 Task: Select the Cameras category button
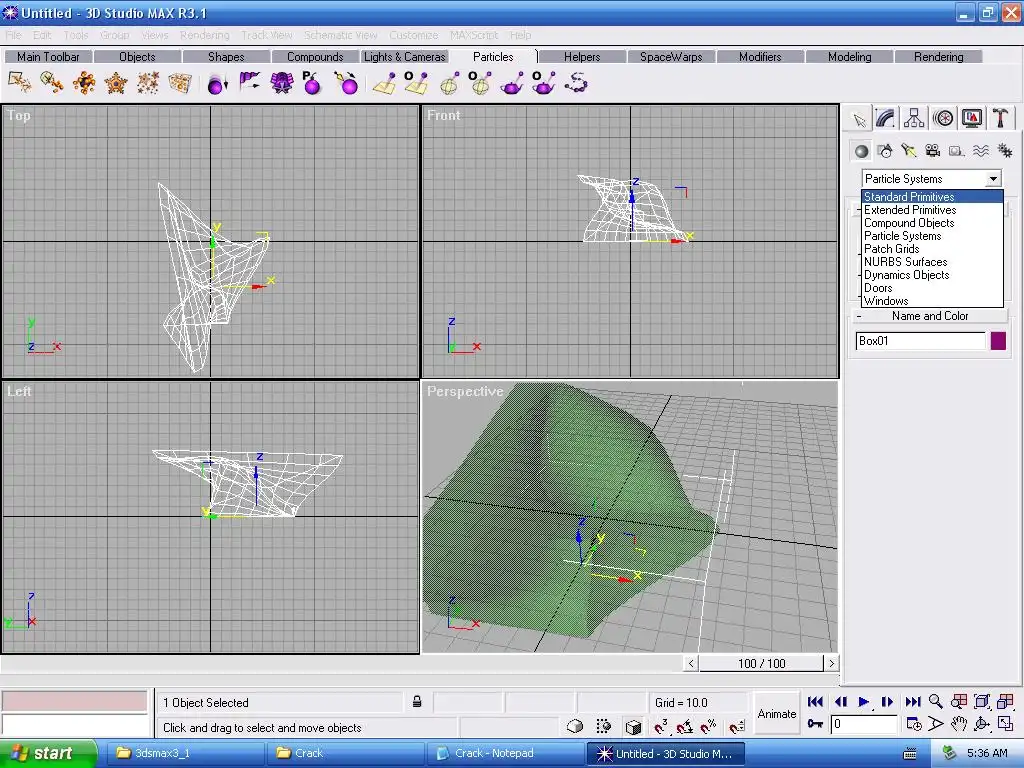(x=933, y=152)
